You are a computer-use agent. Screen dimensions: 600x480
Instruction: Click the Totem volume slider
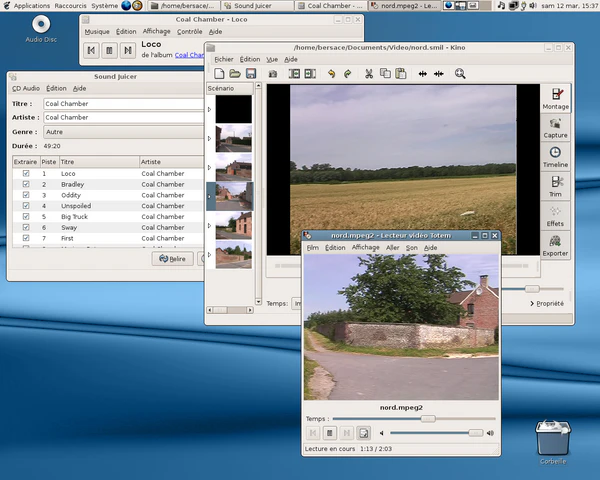tap(435, 433)
